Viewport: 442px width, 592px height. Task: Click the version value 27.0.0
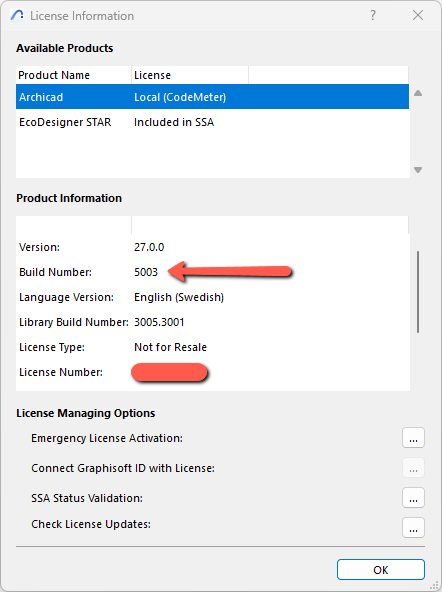coord(149,247)
